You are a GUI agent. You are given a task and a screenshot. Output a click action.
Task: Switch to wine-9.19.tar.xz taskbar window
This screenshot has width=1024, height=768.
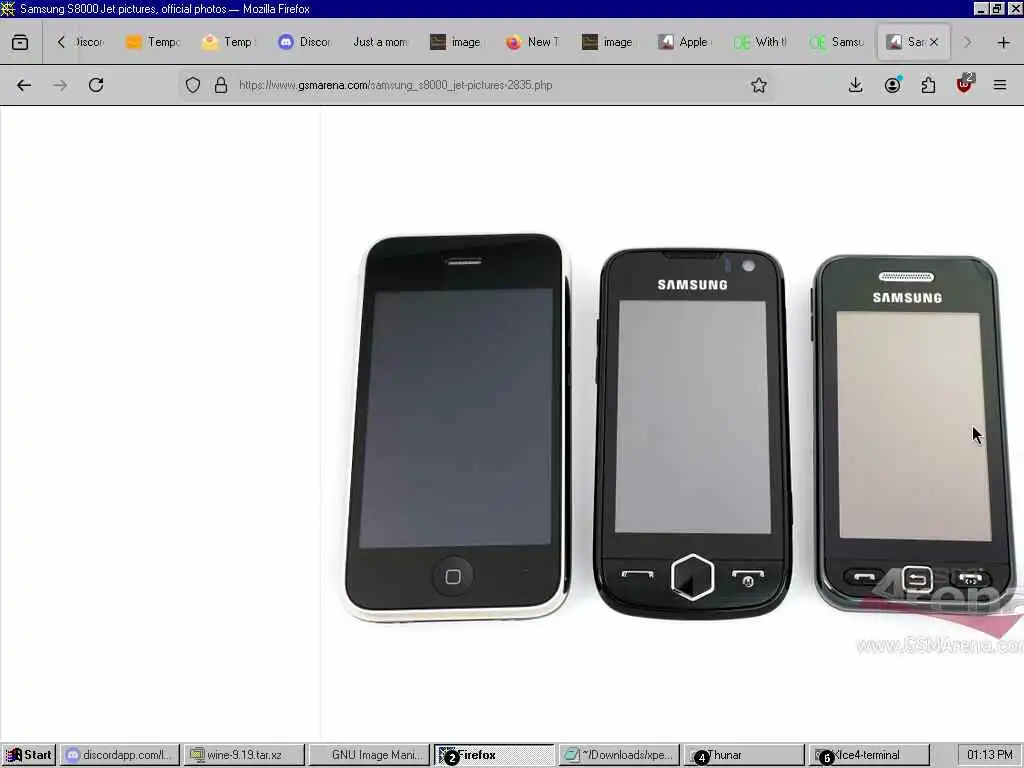pyautogui.click(x=244, y=755)
